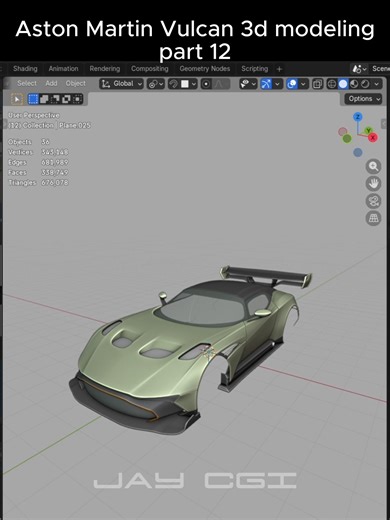Click the negative Z axis gizmo dot
Viewport: 390px width, 520px height.
[x=358, y=152]
